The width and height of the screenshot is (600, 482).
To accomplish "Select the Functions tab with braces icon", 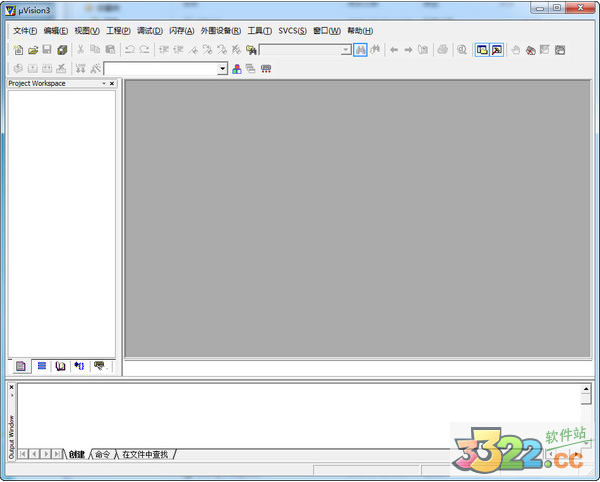I will pos(80,366).
